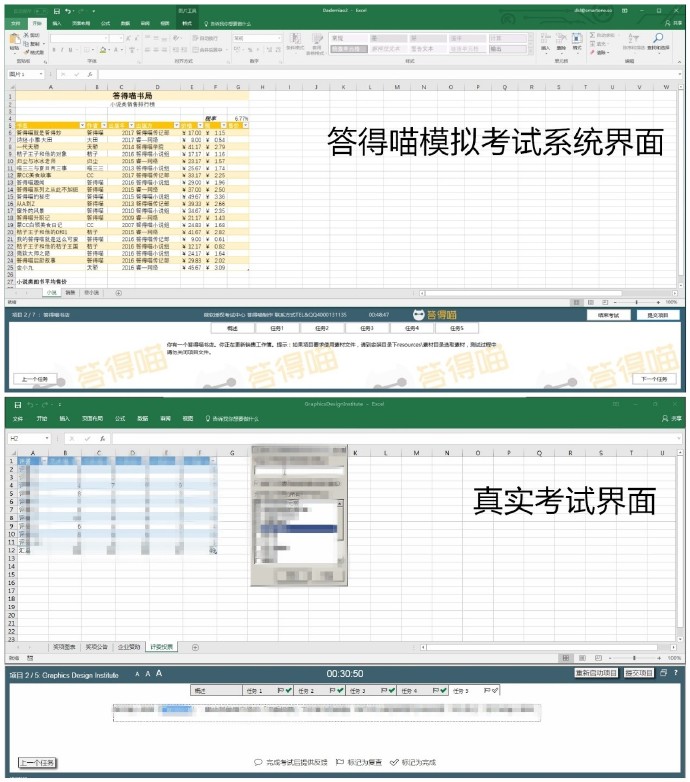
Task: Click the Conditional Formatting icon
Action: tap(296, 39)
